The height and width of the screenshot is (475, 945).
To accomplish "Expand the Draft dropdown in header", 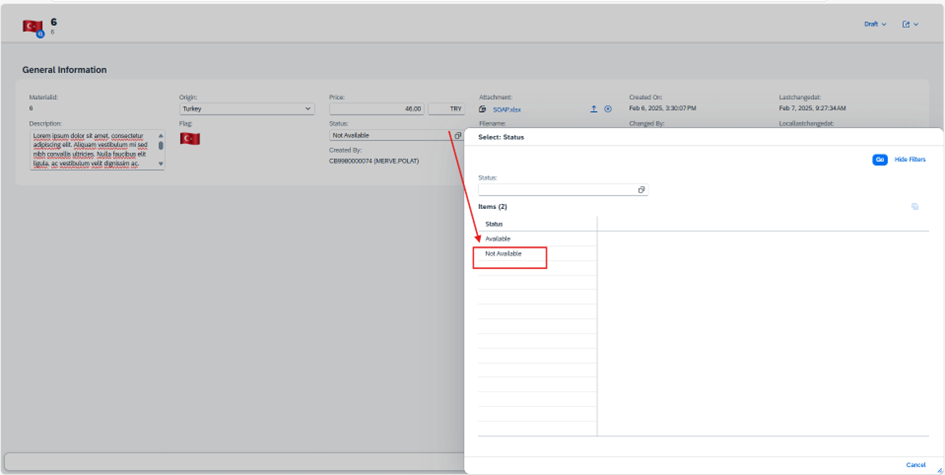I will pos(875,24).
